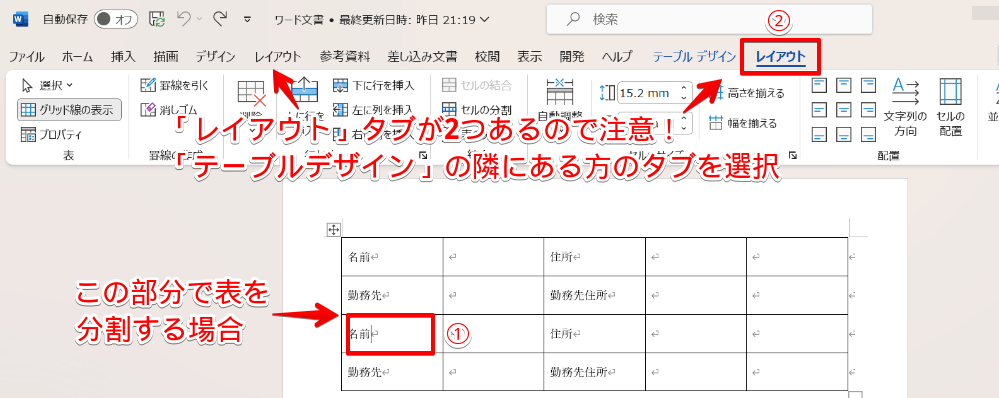Screen dimensions: 999x398
Task: Switch to the 描画 tab
Action: (x=166, y=57)
